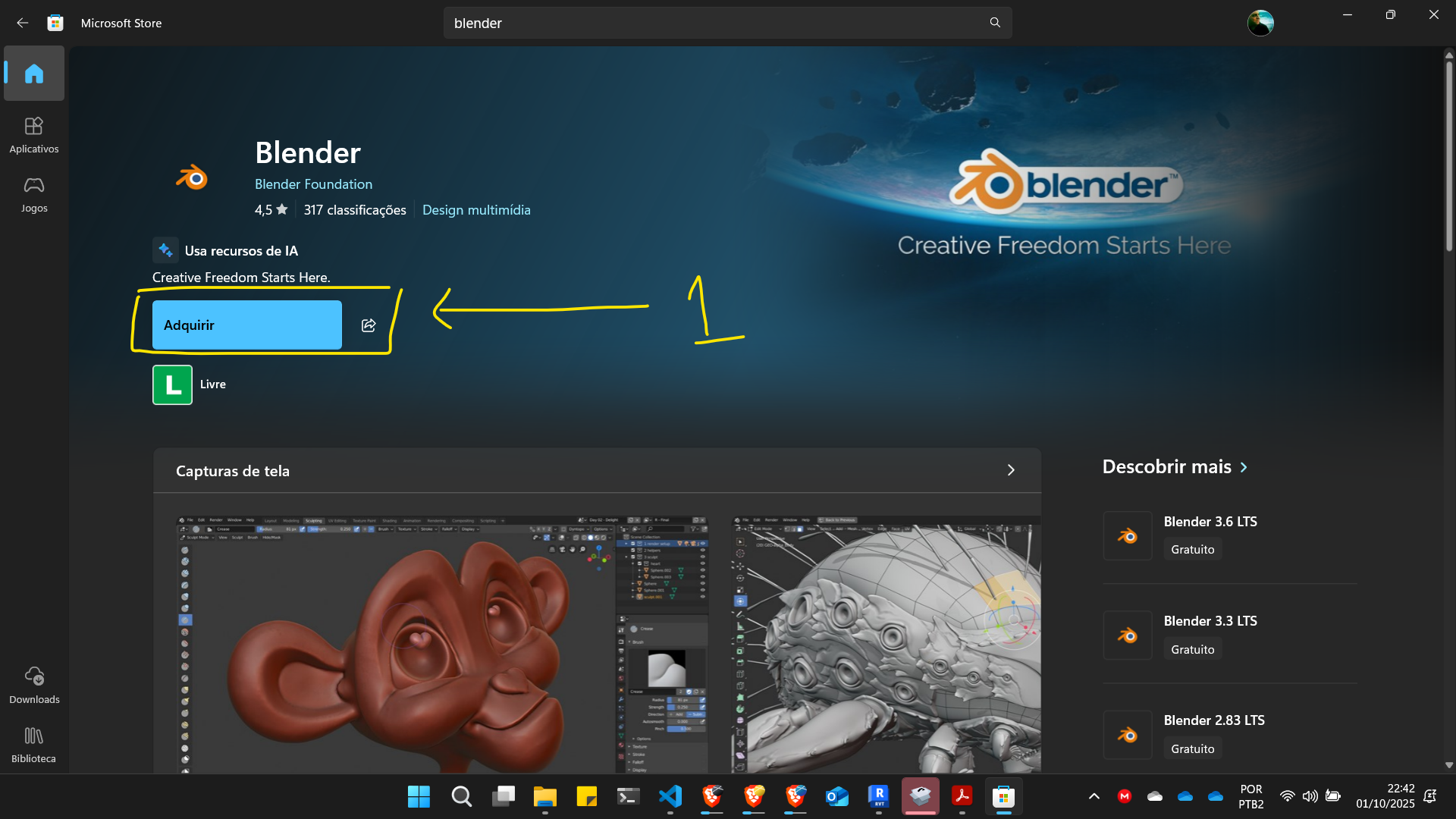Open Visual Studio Code from taskbar
This screenshot has width=1456, height=819.
coord(670,796)
